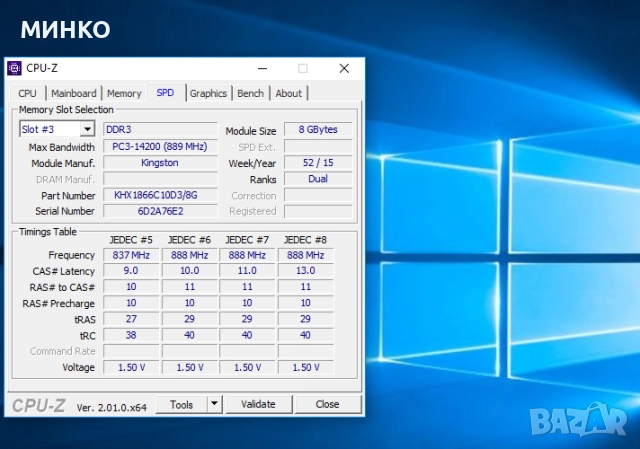Click tRAS value 27
Viewport: 640px width, 449px height.
tap(131, 319)
